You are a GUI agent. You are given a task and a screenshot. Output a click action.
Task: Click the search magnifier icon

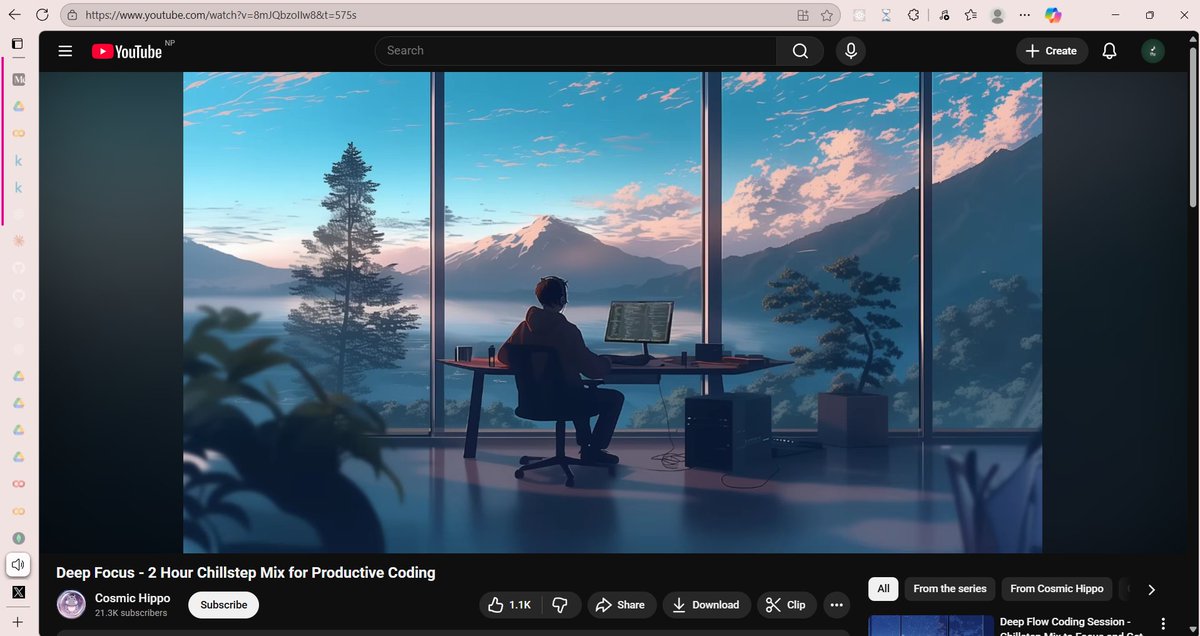[x=799, y=50]
